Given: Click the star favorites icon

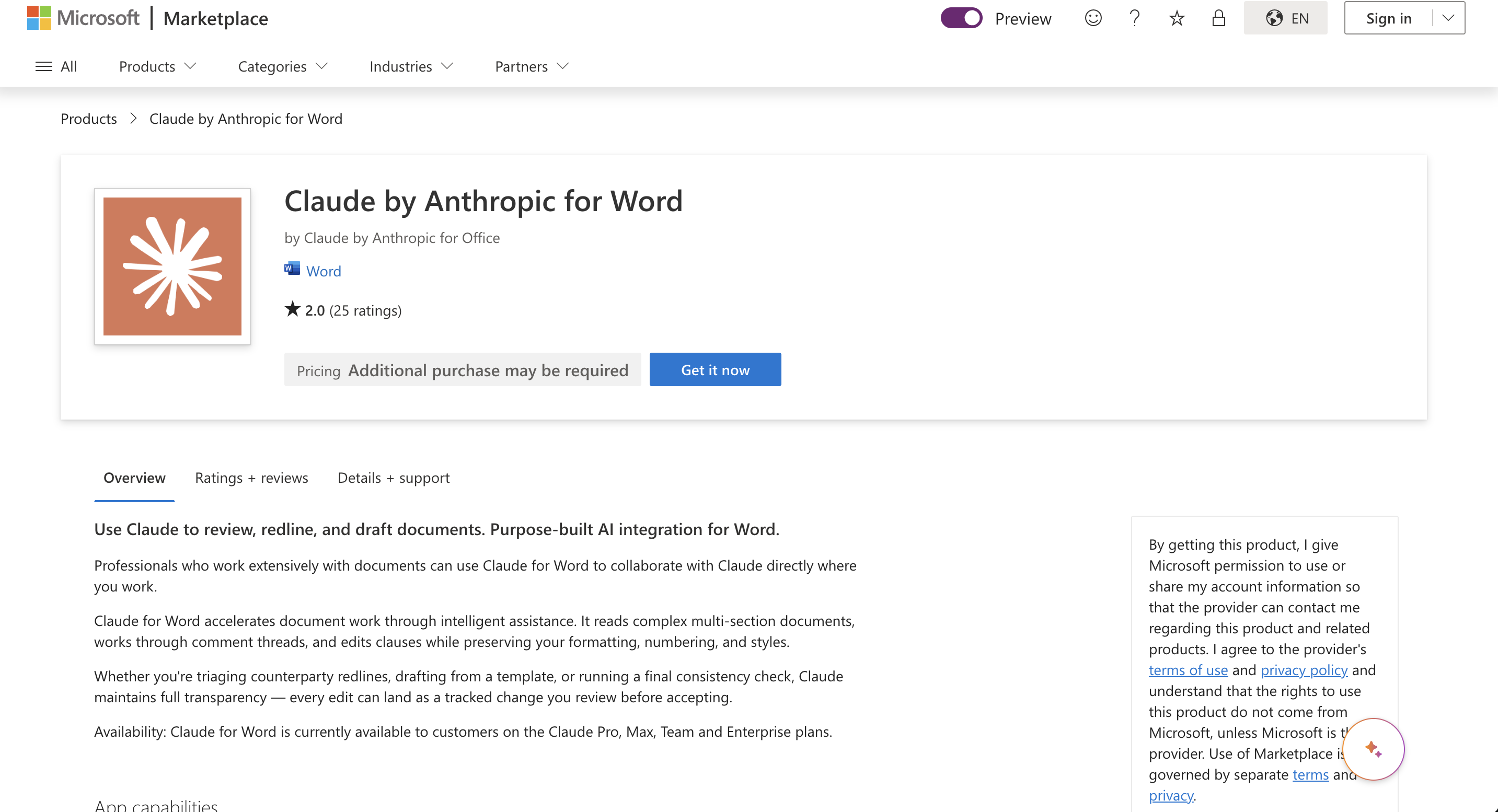Looking at the screenshot, I should (1177, 18).
